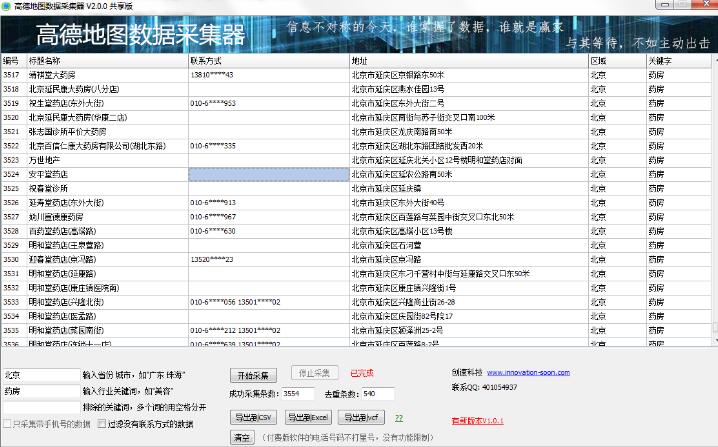Select row number 3525
Image resolution: width=718 pixels, height=447 pixels.
click(x=11, y=188)
